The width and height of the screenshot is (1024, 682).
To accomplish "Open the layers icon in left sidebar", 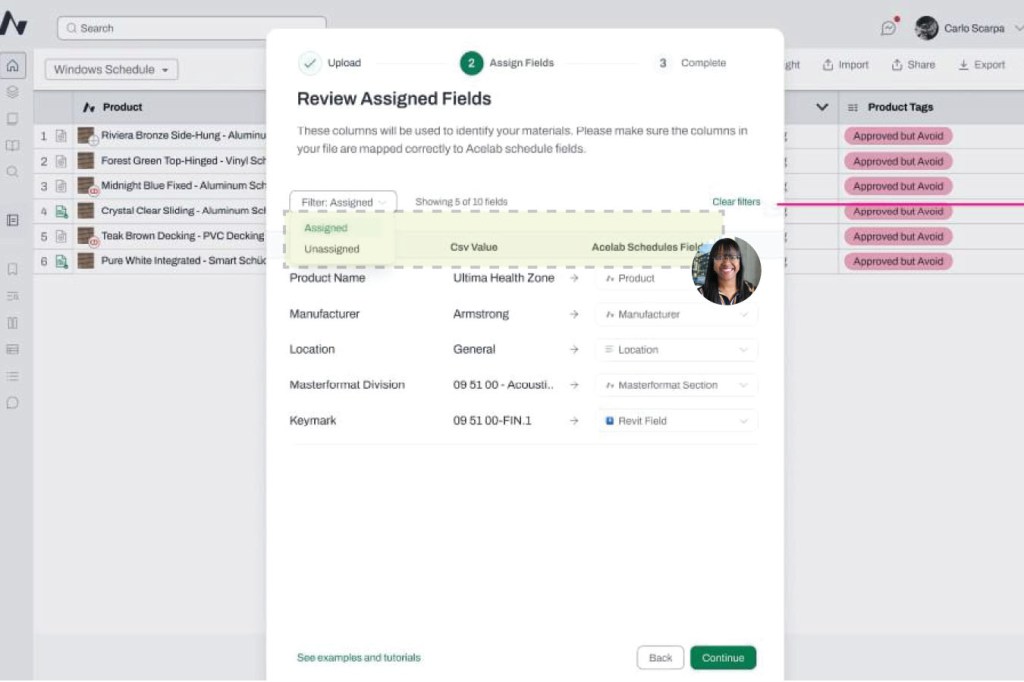I will pos(12,92).
